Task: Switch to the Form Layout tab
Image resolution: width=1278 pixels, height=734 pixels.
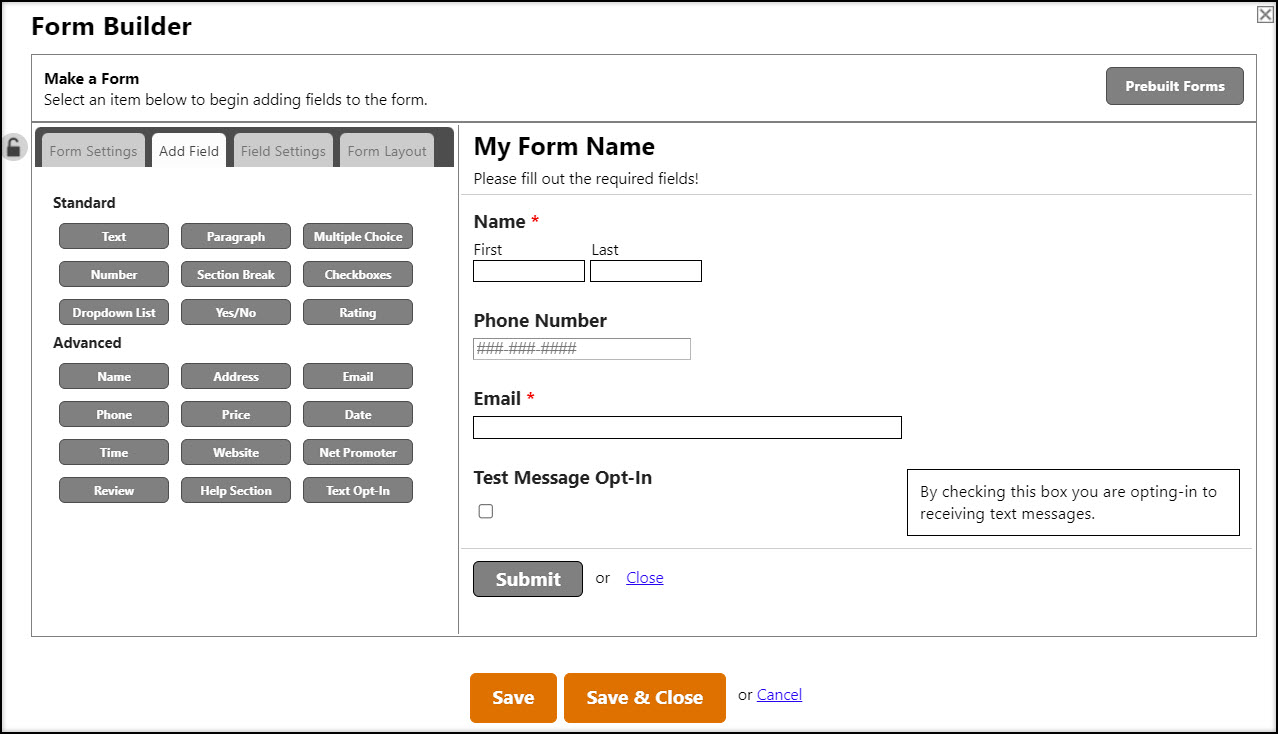Action: 386,150
